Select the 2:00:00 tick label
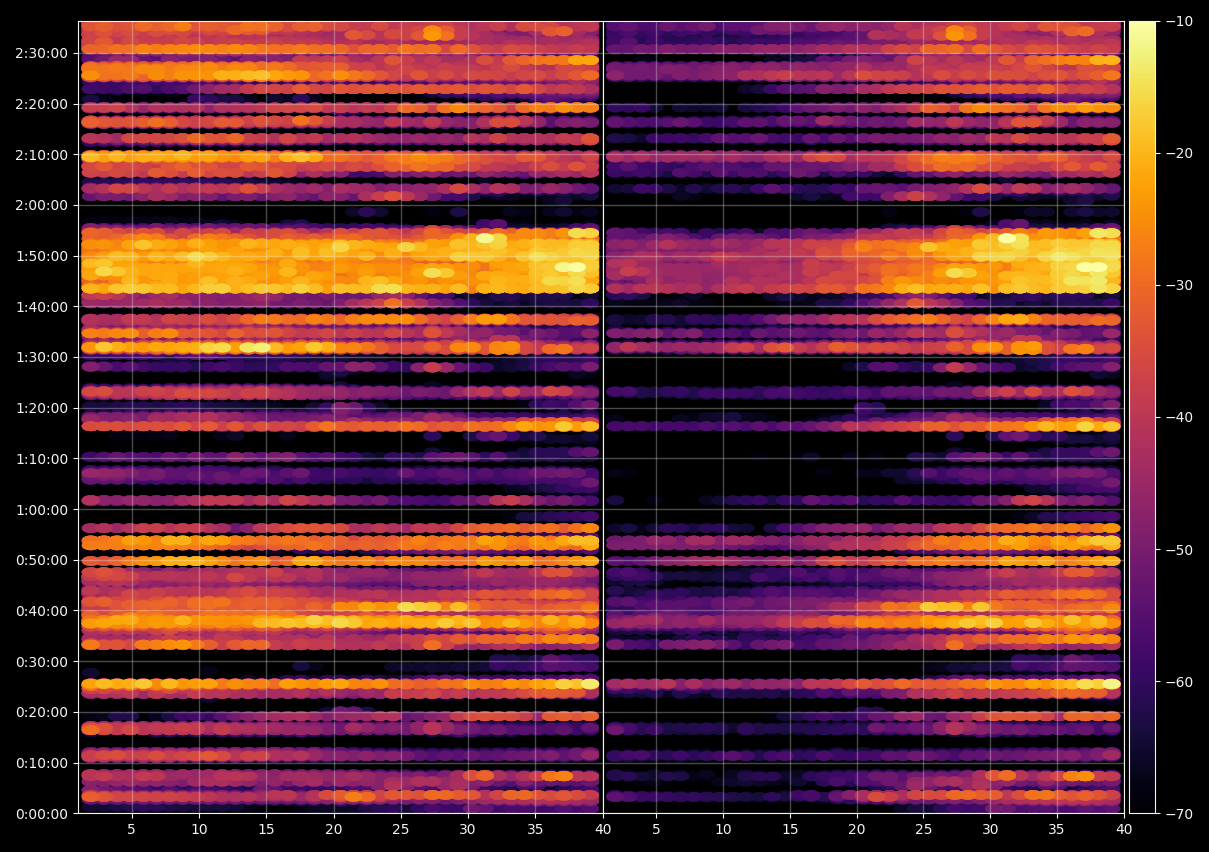The height and width of the screenshot is (852, 1209). point(42,205)
